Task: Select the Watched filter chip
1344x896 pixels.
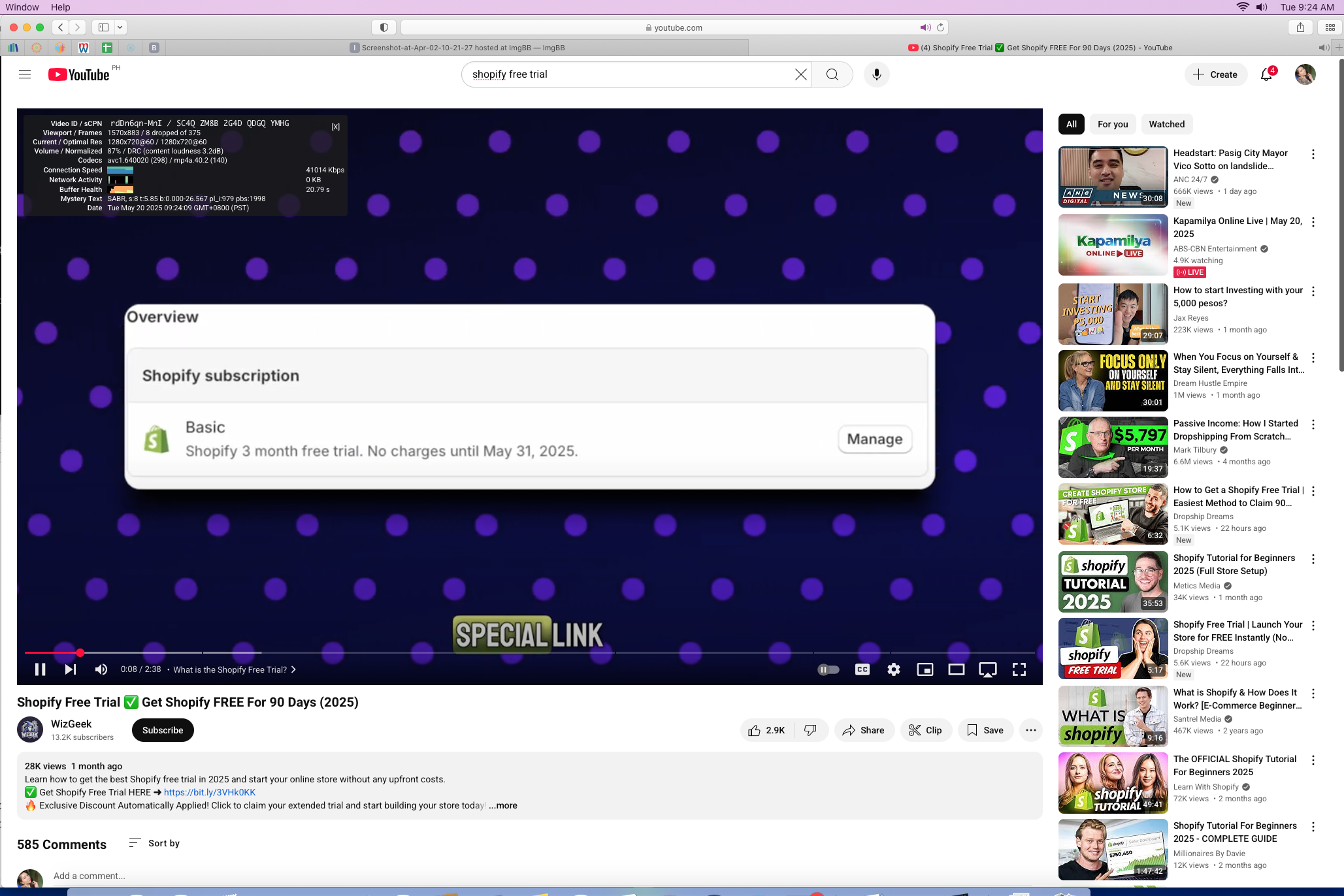Action: click(x=1167, y=124)
